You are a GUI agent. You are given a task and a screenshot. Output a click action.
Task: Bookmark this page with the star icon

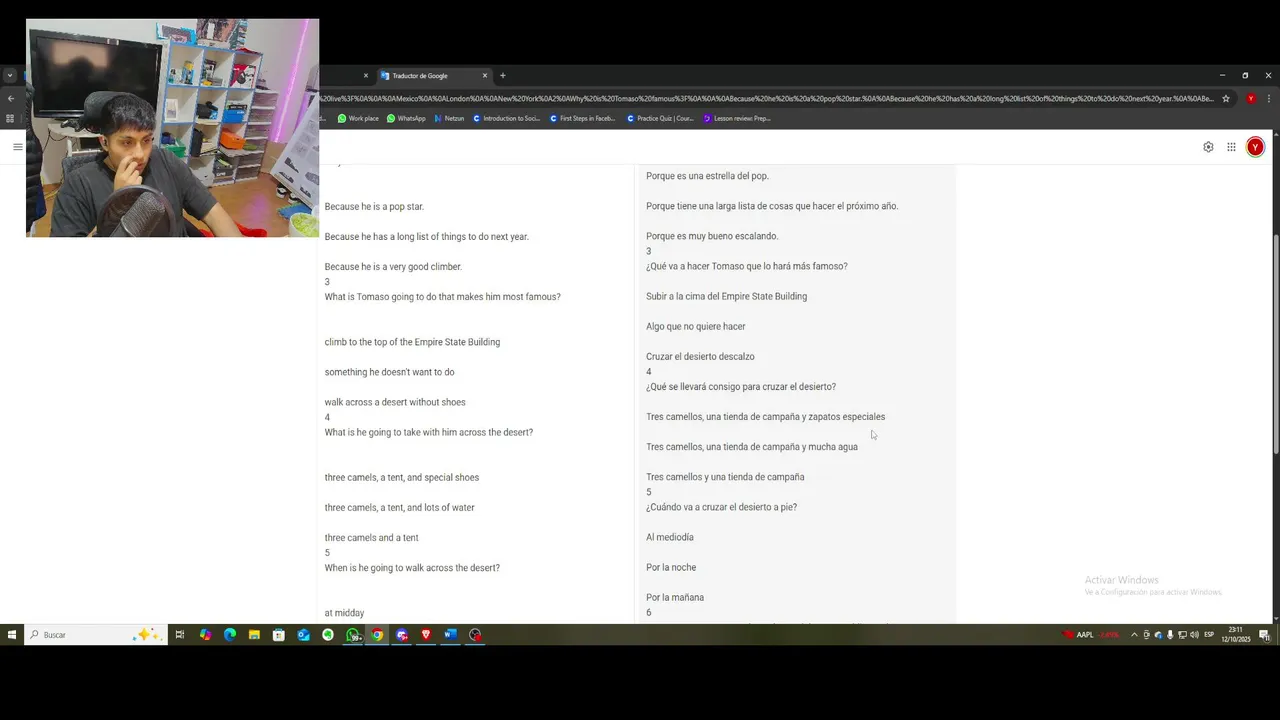click(x=1226, y=99)
